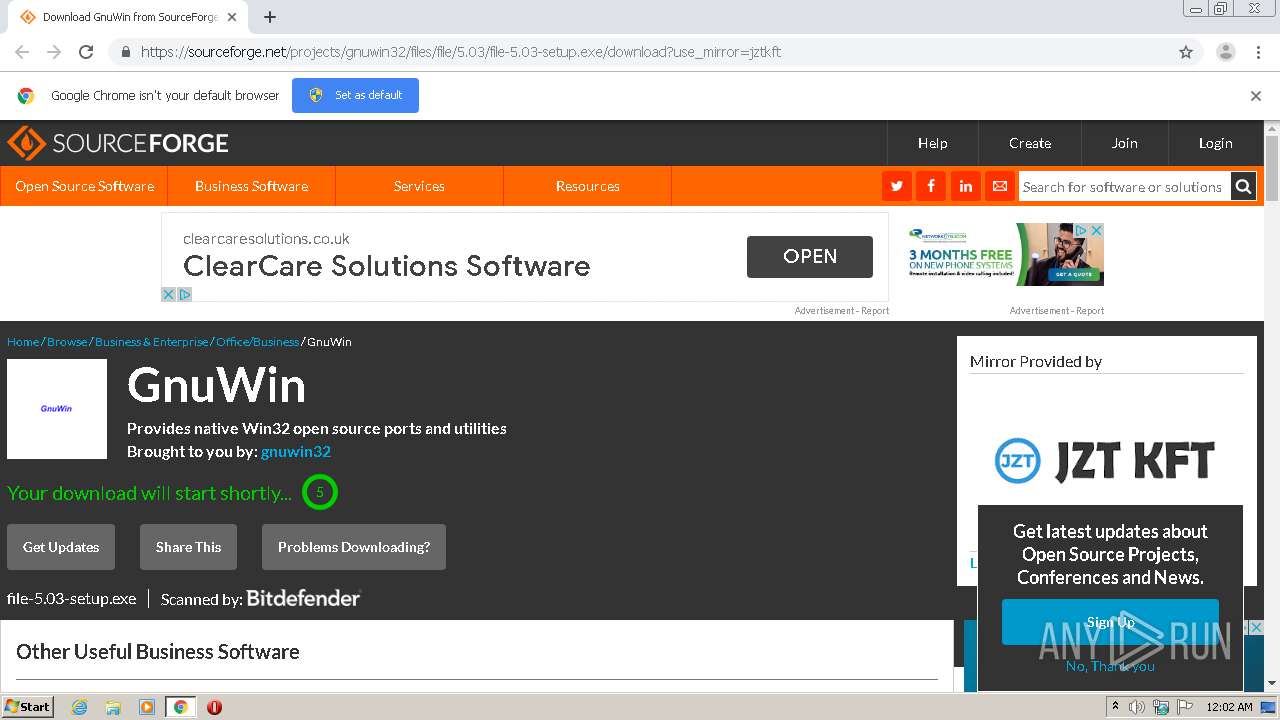1280x720 pixels.
Task: Show hidden system tray icons
Action: coord(1114,707)
